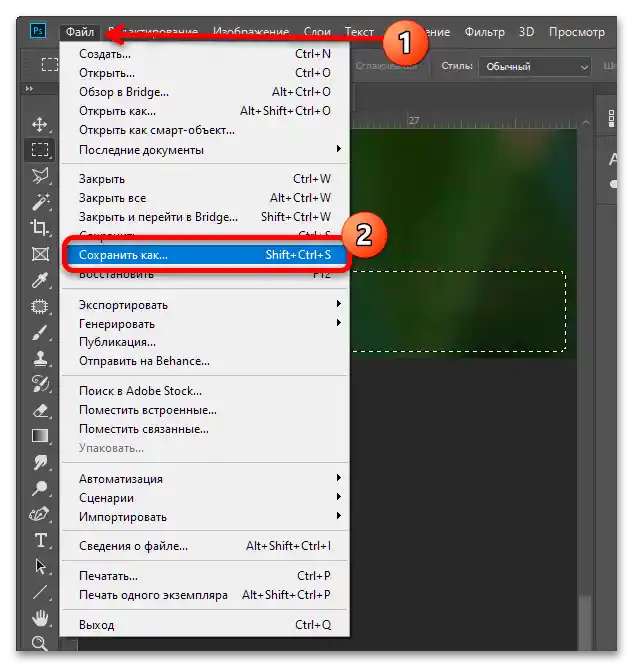633x667 pixels.
Task: Choose Закрыть и перейти в Bridge...
Action: [x=205, y=217]
